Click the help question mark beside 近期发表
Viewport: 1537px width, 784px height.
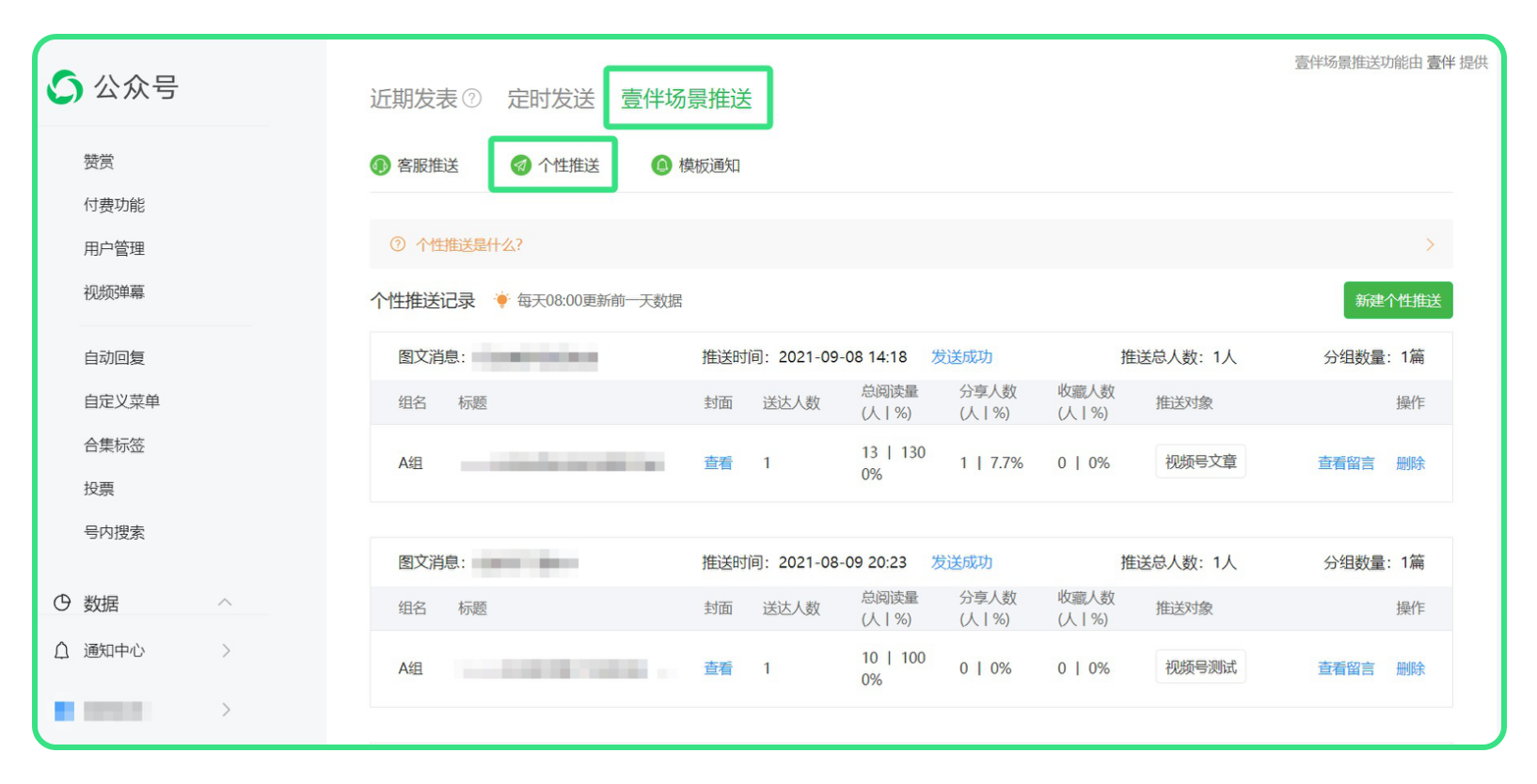point(472,99)
